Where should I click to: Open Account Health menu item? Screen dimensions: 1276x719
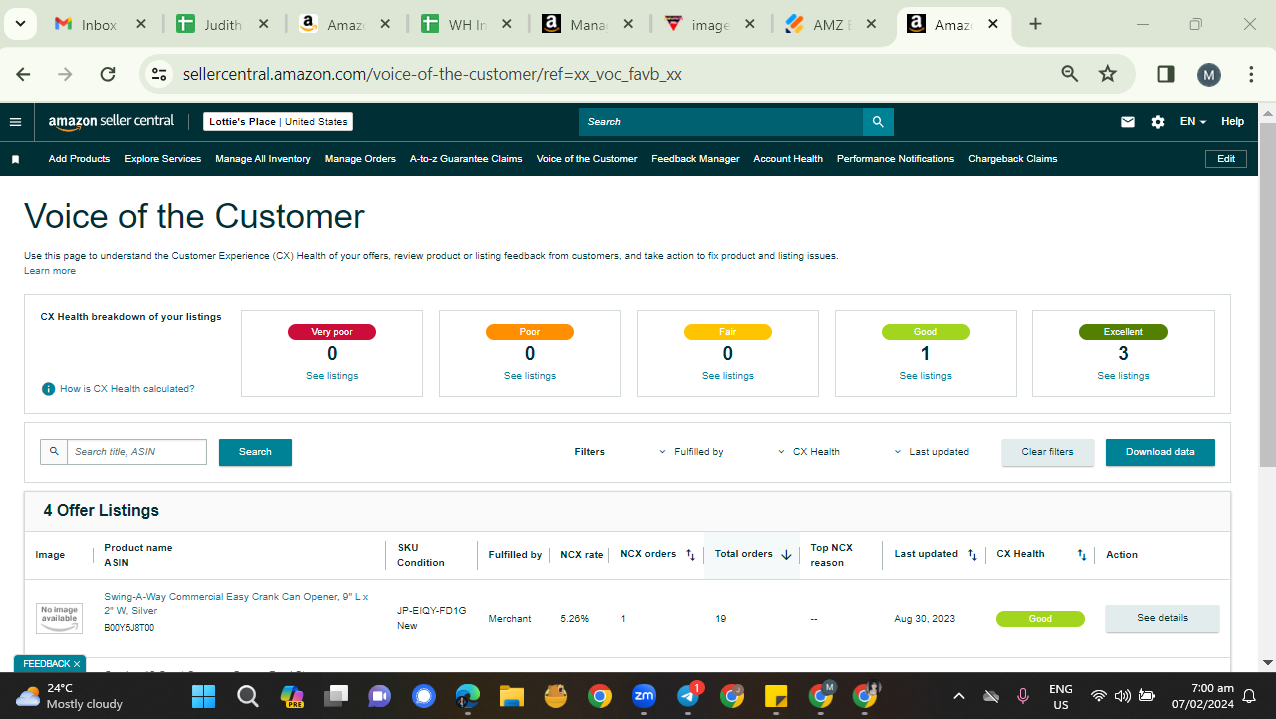[x=788, y=159]
